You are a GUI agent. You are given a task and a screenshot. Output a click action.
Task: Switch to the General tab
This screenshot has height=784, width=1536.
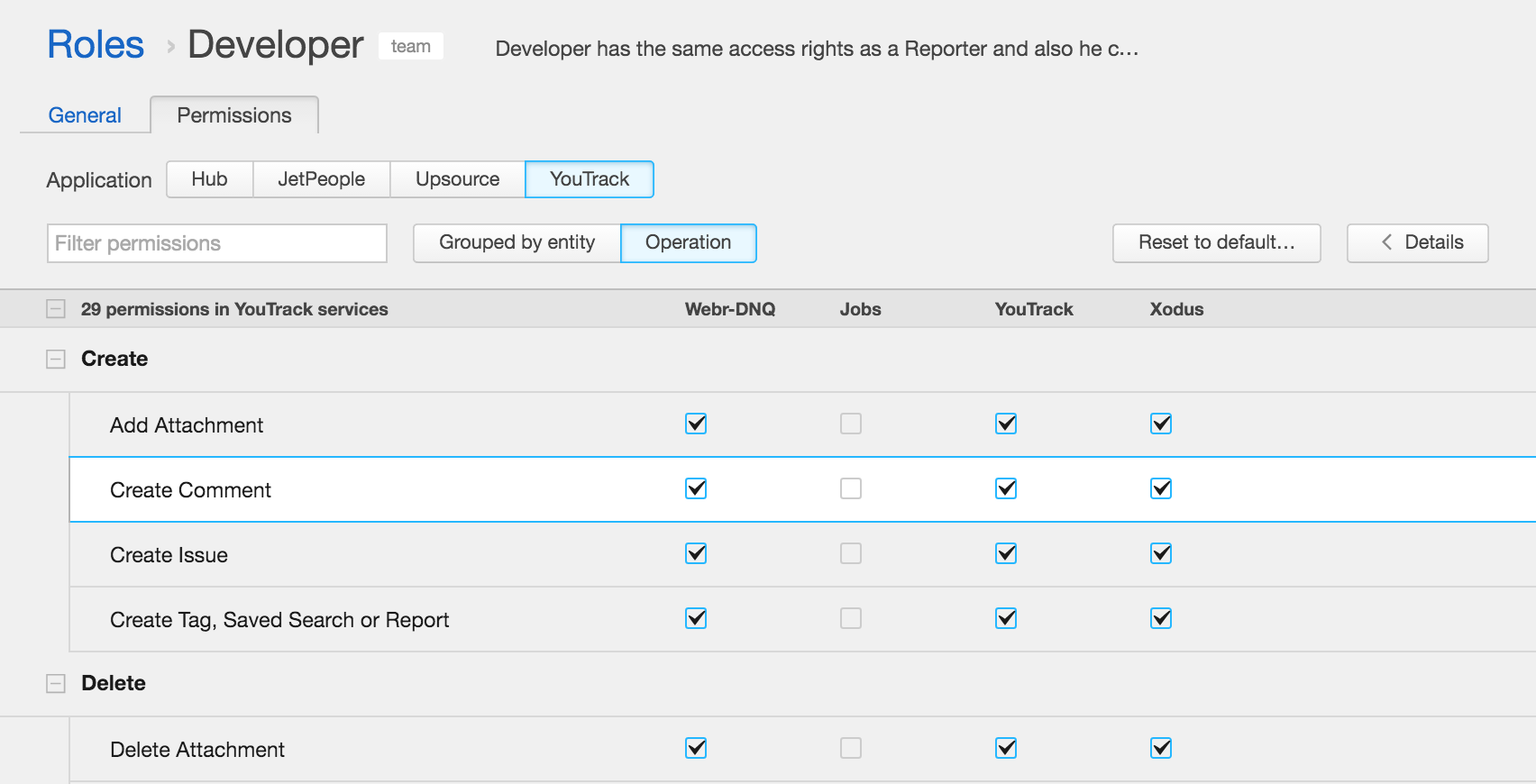point(85,115)
